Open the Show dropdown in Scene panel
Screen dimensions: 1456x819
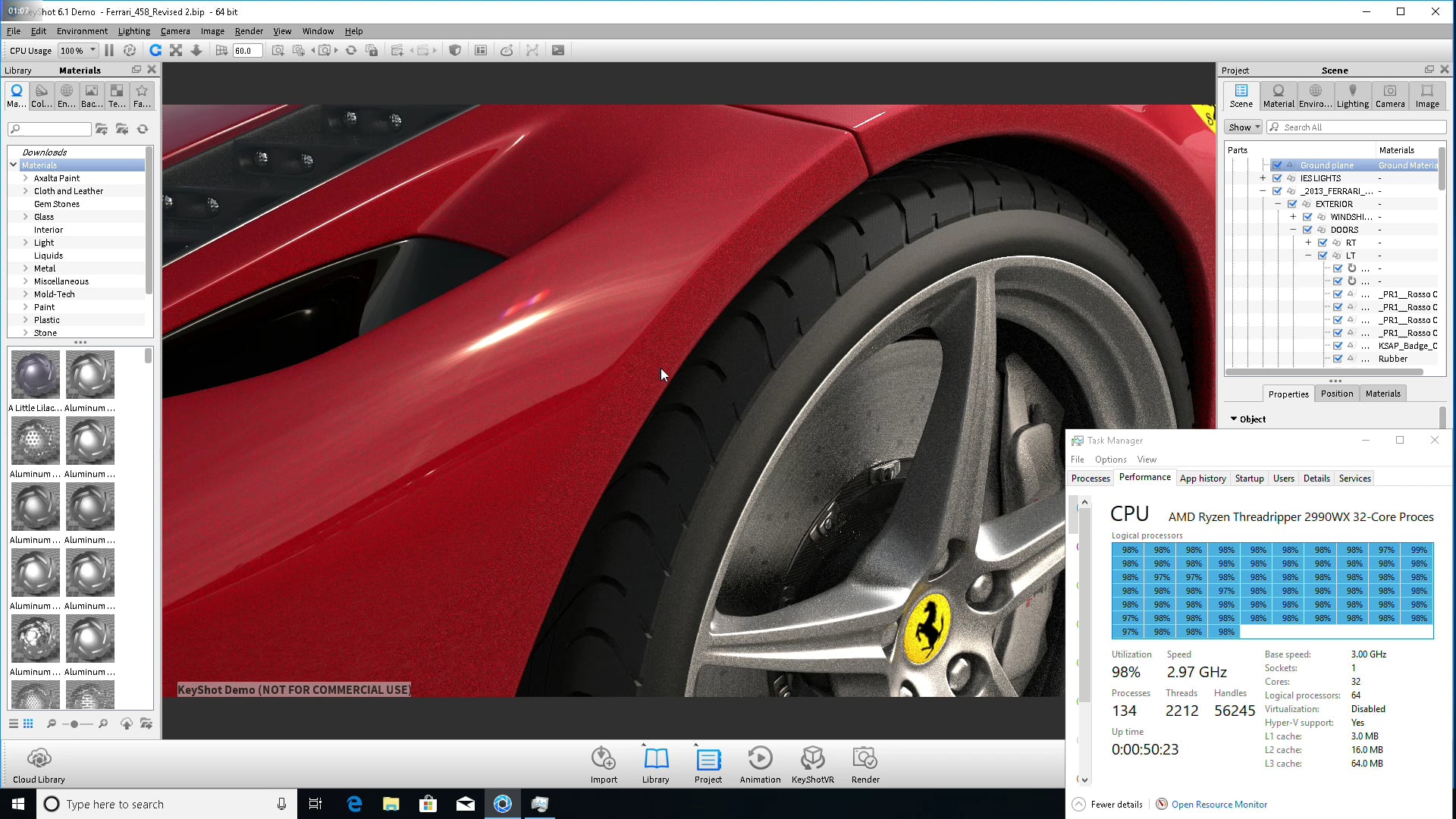click(x=1244, y=127)
